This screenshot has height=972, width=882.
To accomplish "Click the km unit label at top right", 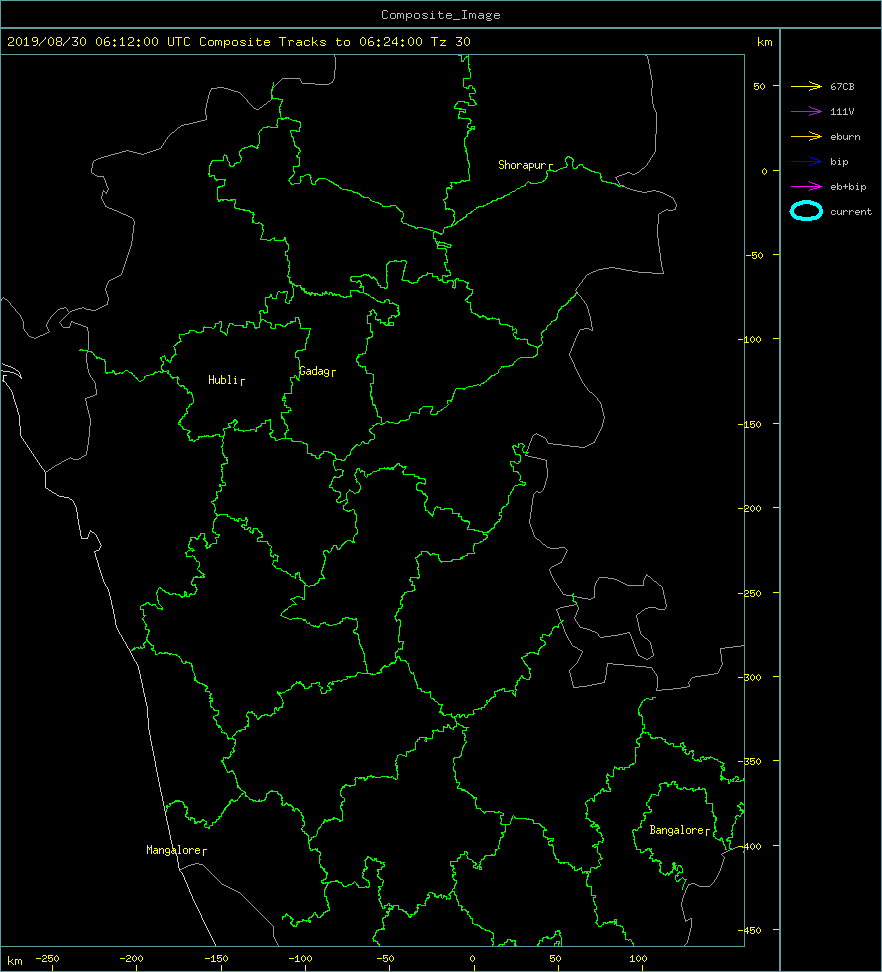I will (x=765, y=42).
